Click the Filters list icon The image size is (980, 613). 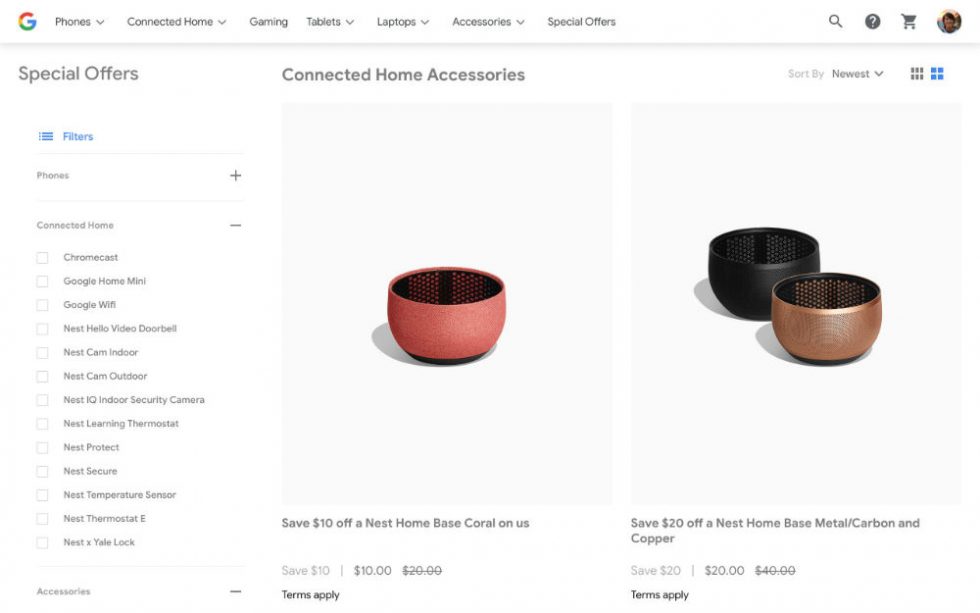pyautogui.click(x=46, y=136)
